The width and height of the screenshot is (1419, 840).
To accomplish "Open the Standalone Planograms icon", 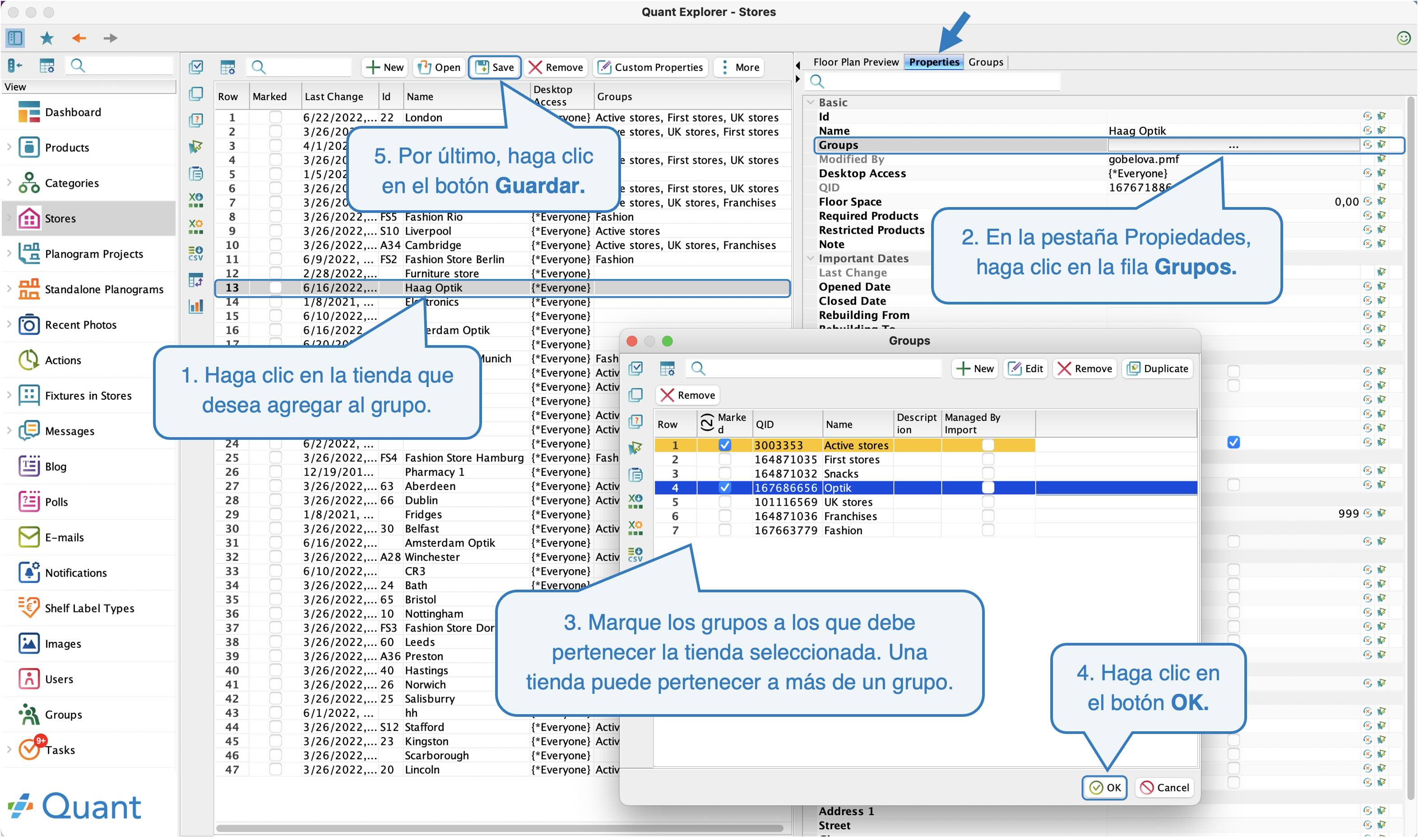I will click(29, 289).
